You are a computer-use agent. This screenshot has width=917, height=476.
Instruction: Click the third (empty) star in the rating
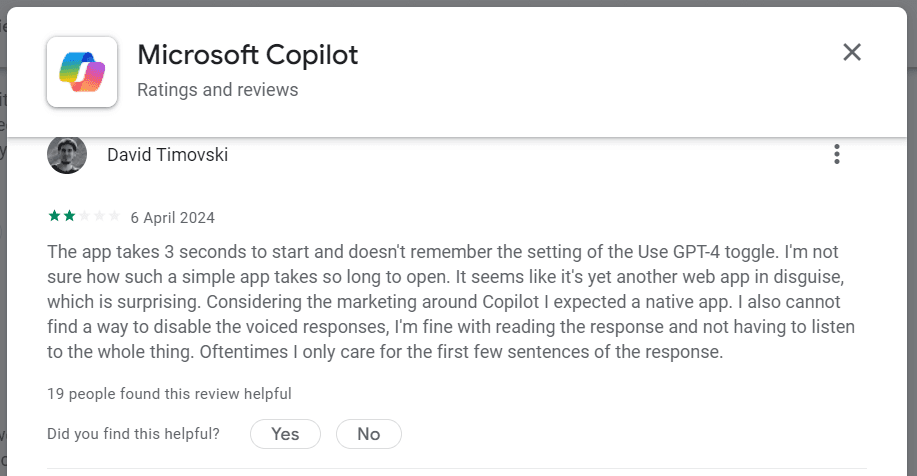[x=84, y=216]
